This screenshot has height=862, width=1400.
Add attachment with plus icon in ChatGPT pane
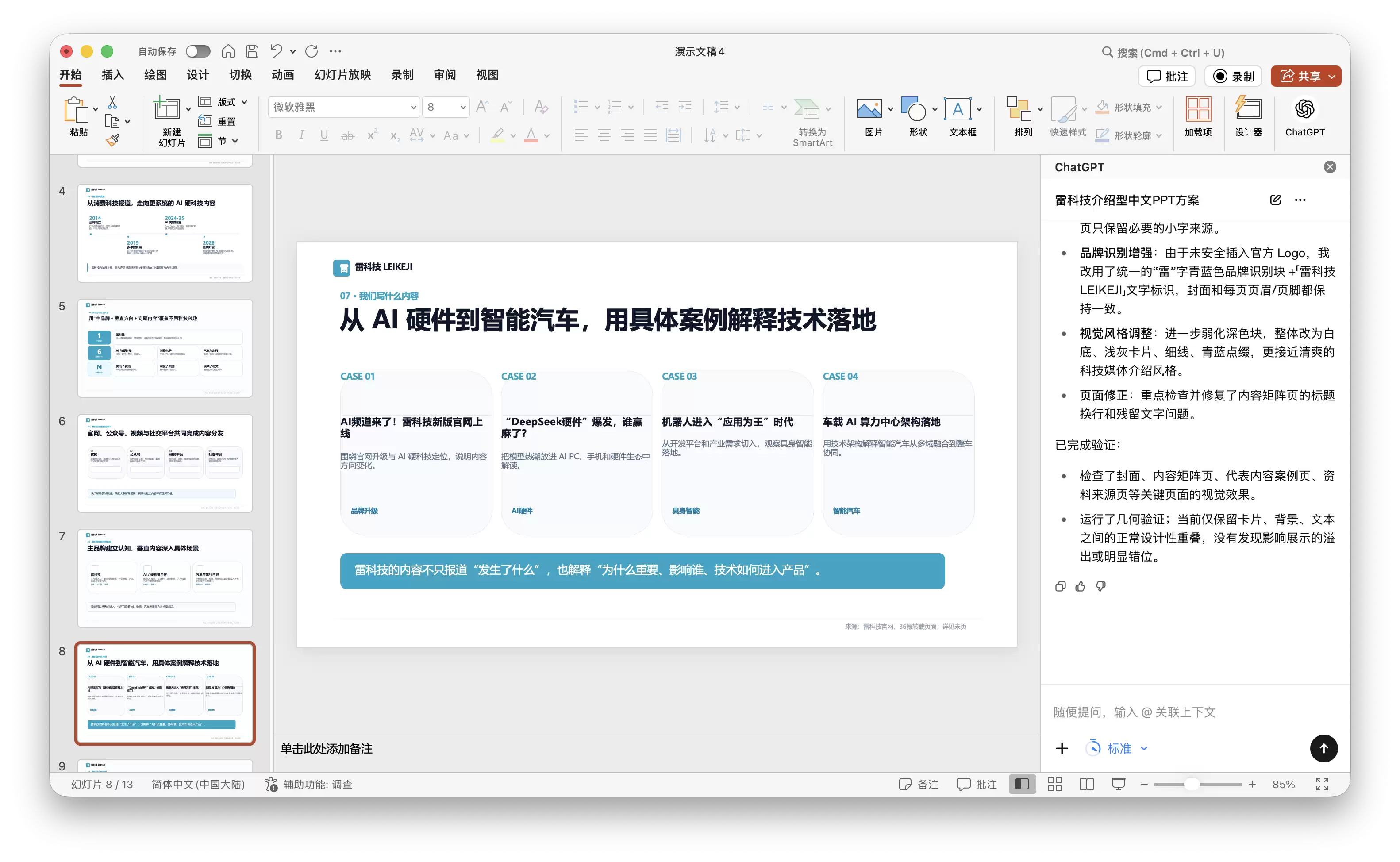click(x=1062, y=749)
